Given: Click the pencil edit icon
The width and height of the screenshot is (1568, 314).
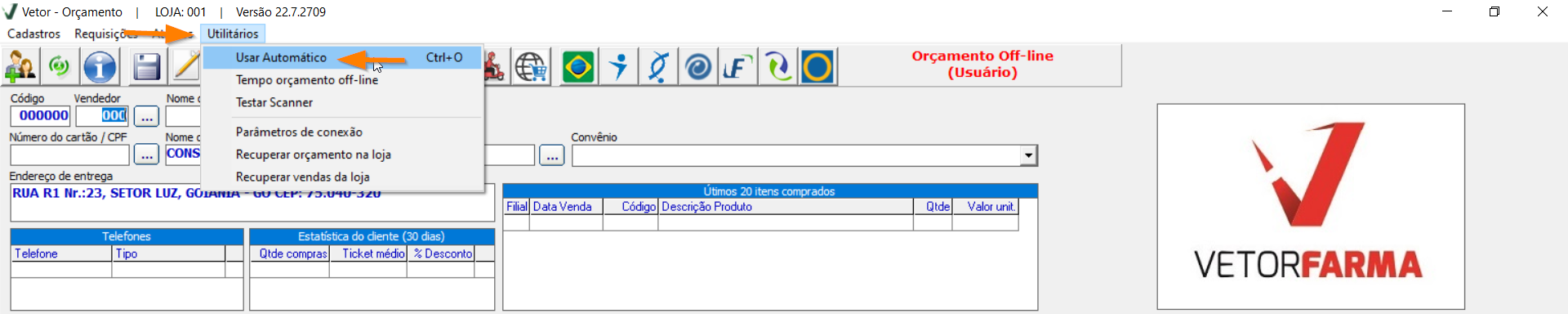Looking at the screenshot, I should coord(185,66).
